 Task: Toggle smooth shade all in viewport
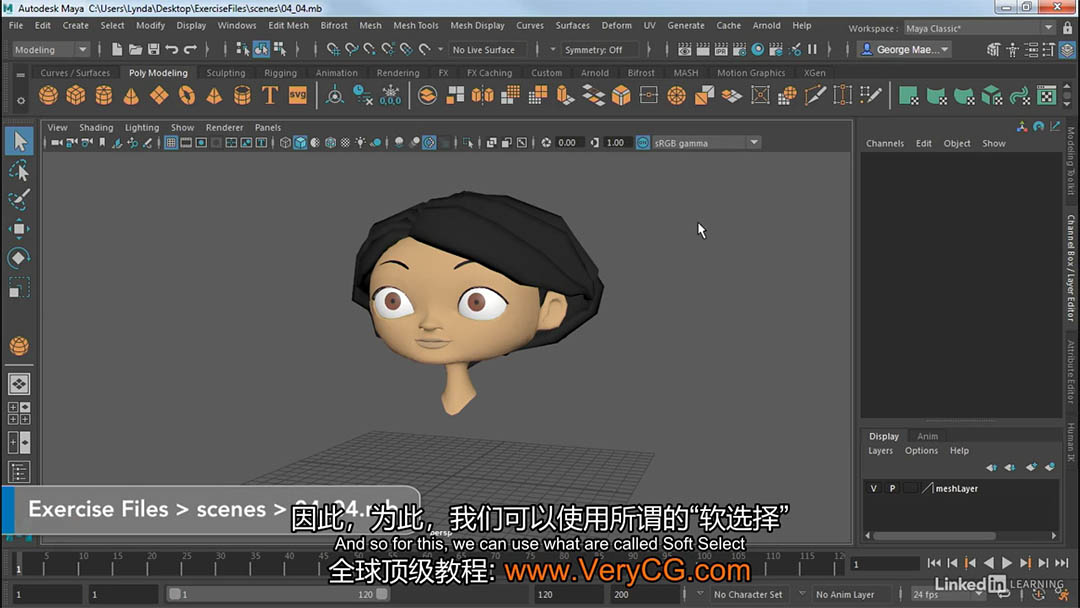(300, 143)
